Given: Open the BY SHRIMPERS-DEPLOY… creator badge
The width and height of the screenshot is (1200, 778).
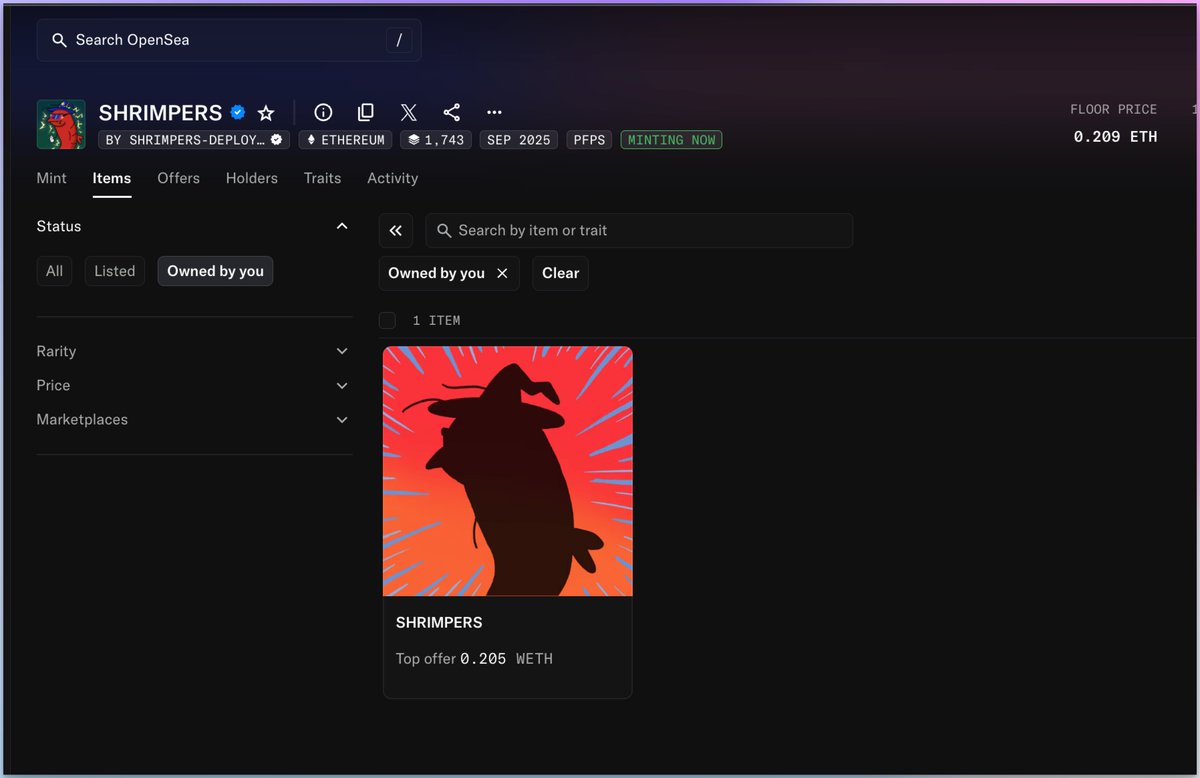Looking at the screenshot, I should click(194, 140).
